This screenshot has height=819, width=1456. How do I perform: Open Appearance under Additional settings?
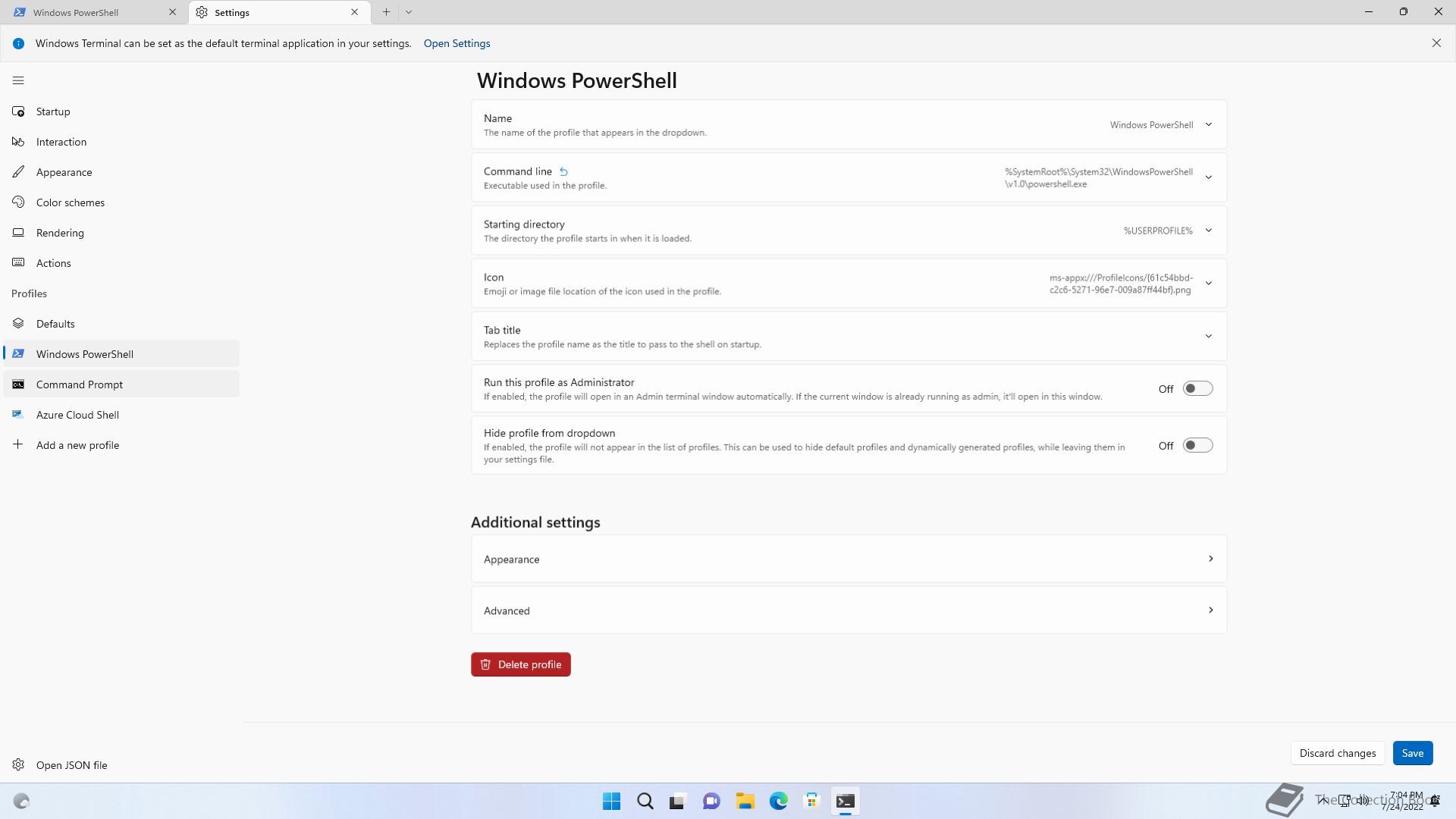[849, 559]
